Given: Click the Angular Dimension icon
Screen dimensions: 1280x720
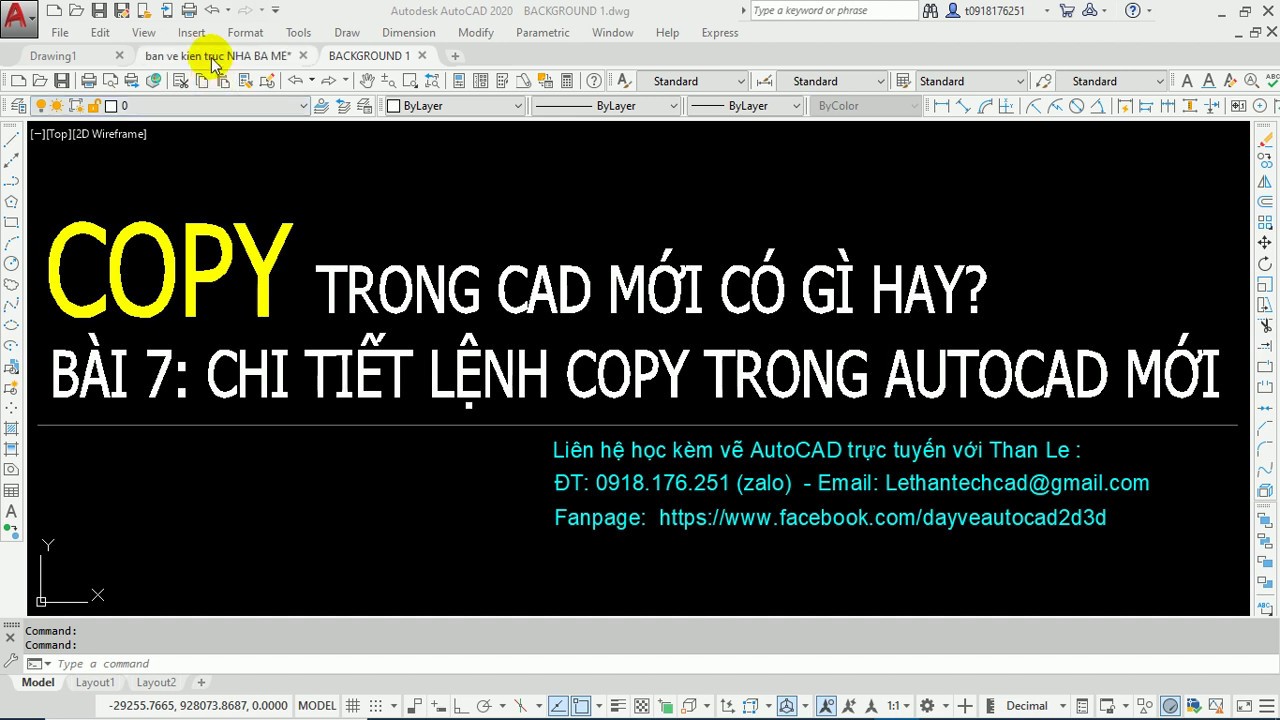Looking at the screenshot, I should (x=1098, y=106).
